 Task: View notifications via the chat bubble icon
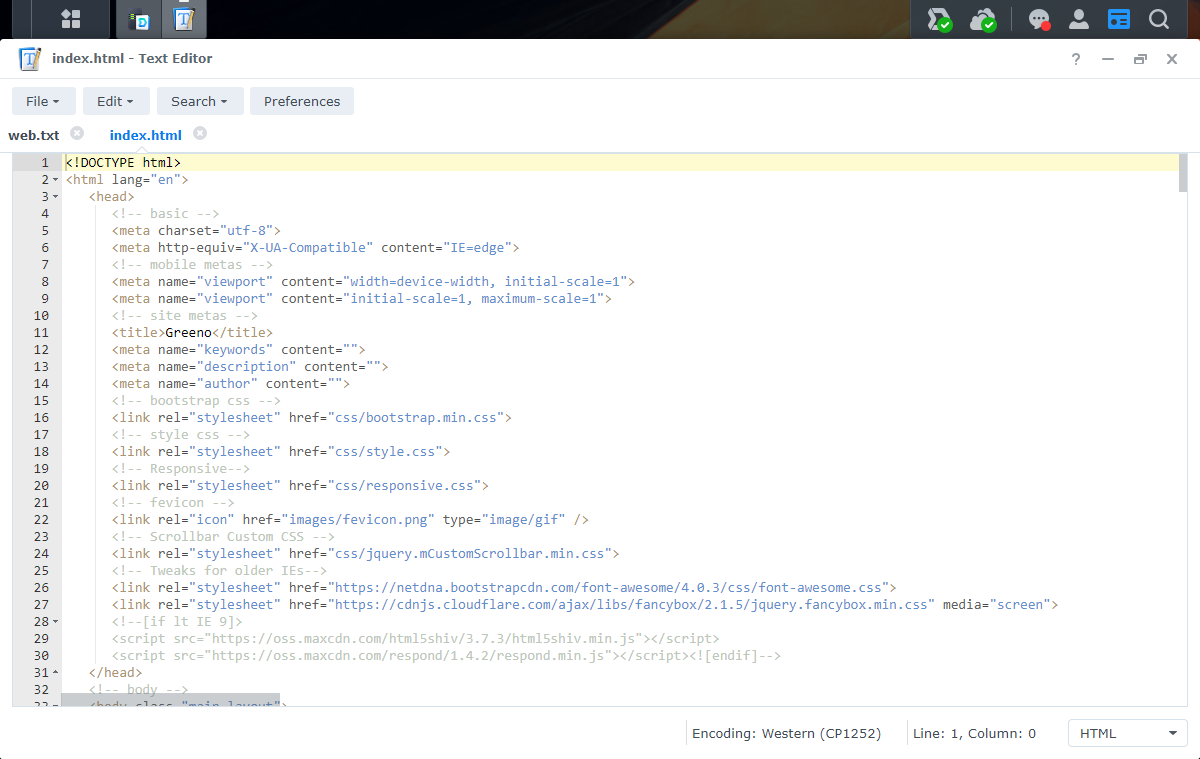point(1039,19)
